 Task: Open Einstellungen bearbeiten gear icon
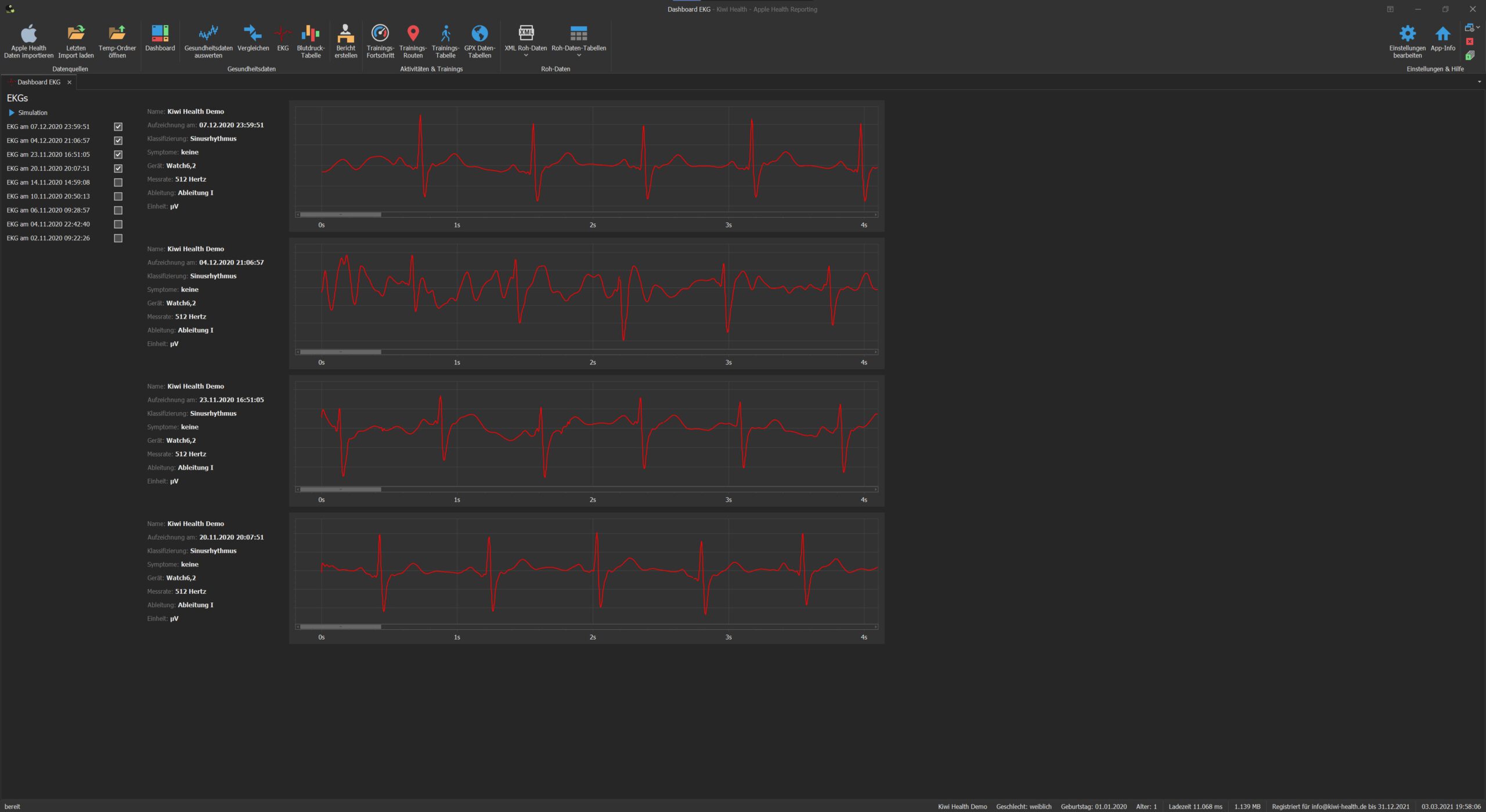point(1407,34)
